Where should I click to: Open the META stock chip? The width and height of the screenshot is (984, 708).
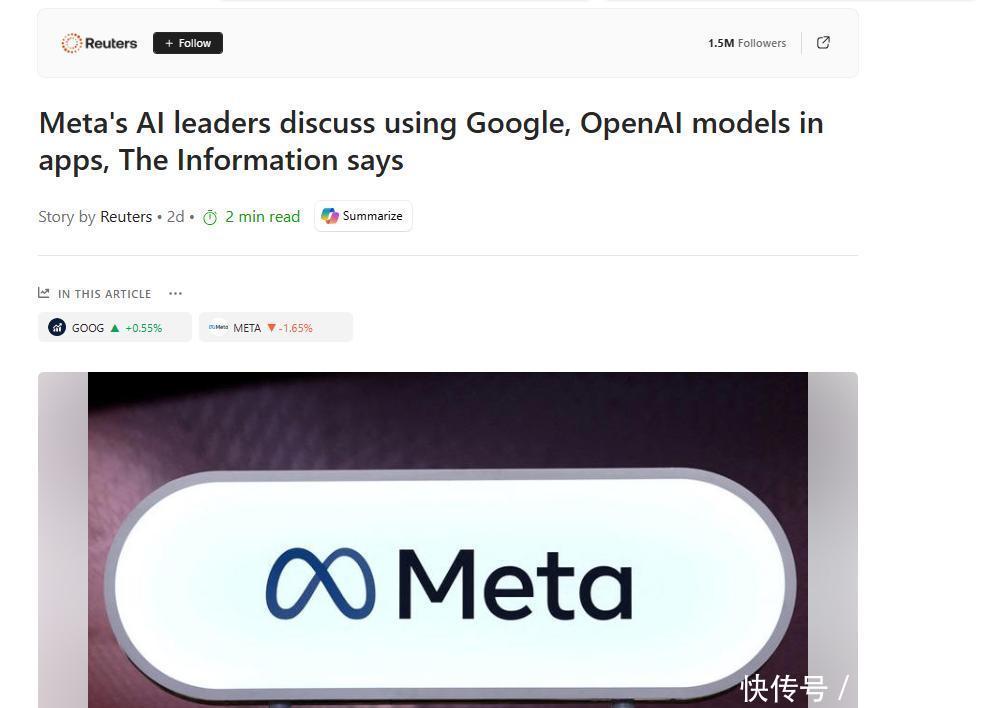point(276,328)
